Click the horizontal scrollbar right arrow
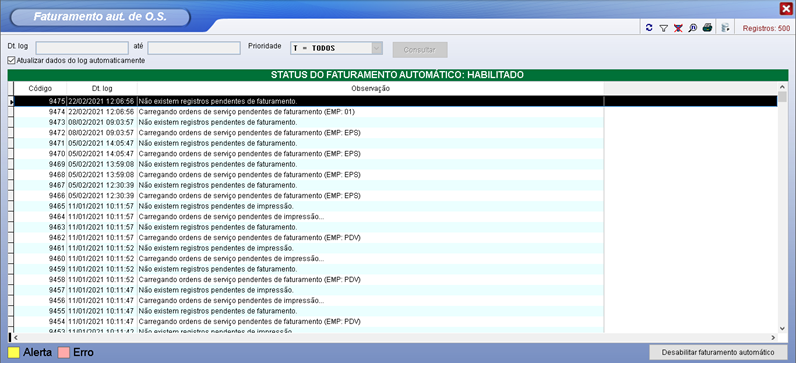This screenshot has height=371, width=796. 773,338
